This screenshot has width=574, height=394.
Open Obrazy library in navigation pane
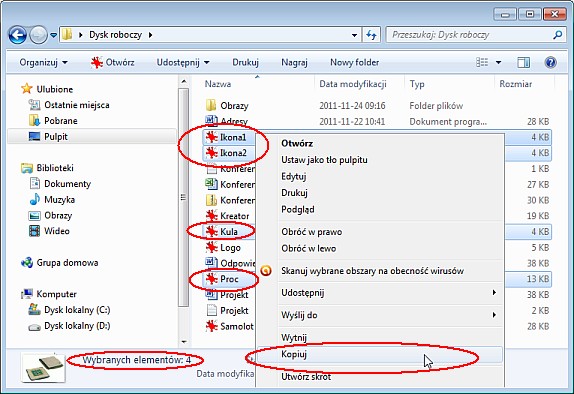click(50, 215)
